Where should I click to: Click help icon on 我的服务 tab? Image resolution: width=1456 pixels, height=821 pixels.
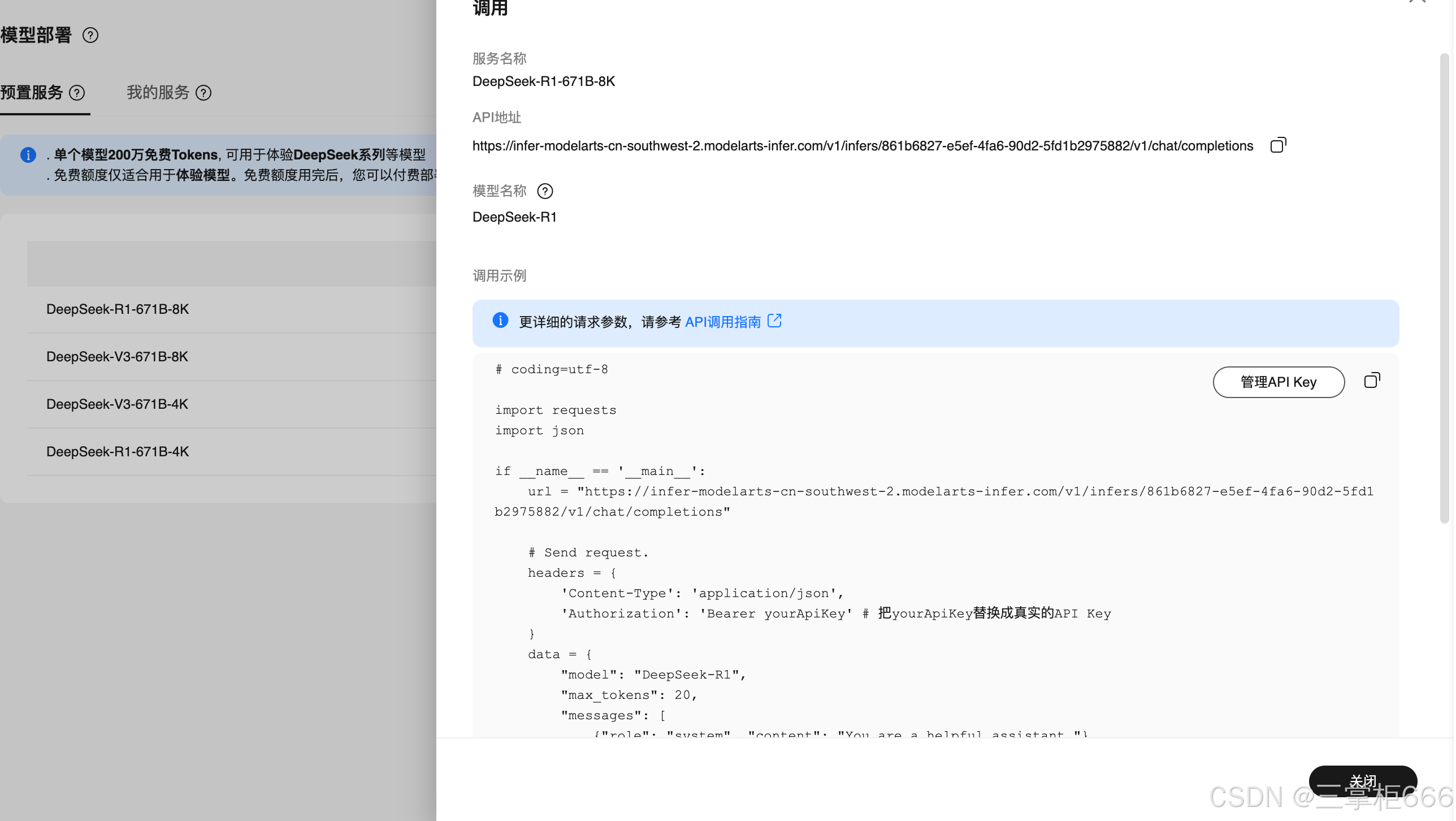click(x=203, y=93)
